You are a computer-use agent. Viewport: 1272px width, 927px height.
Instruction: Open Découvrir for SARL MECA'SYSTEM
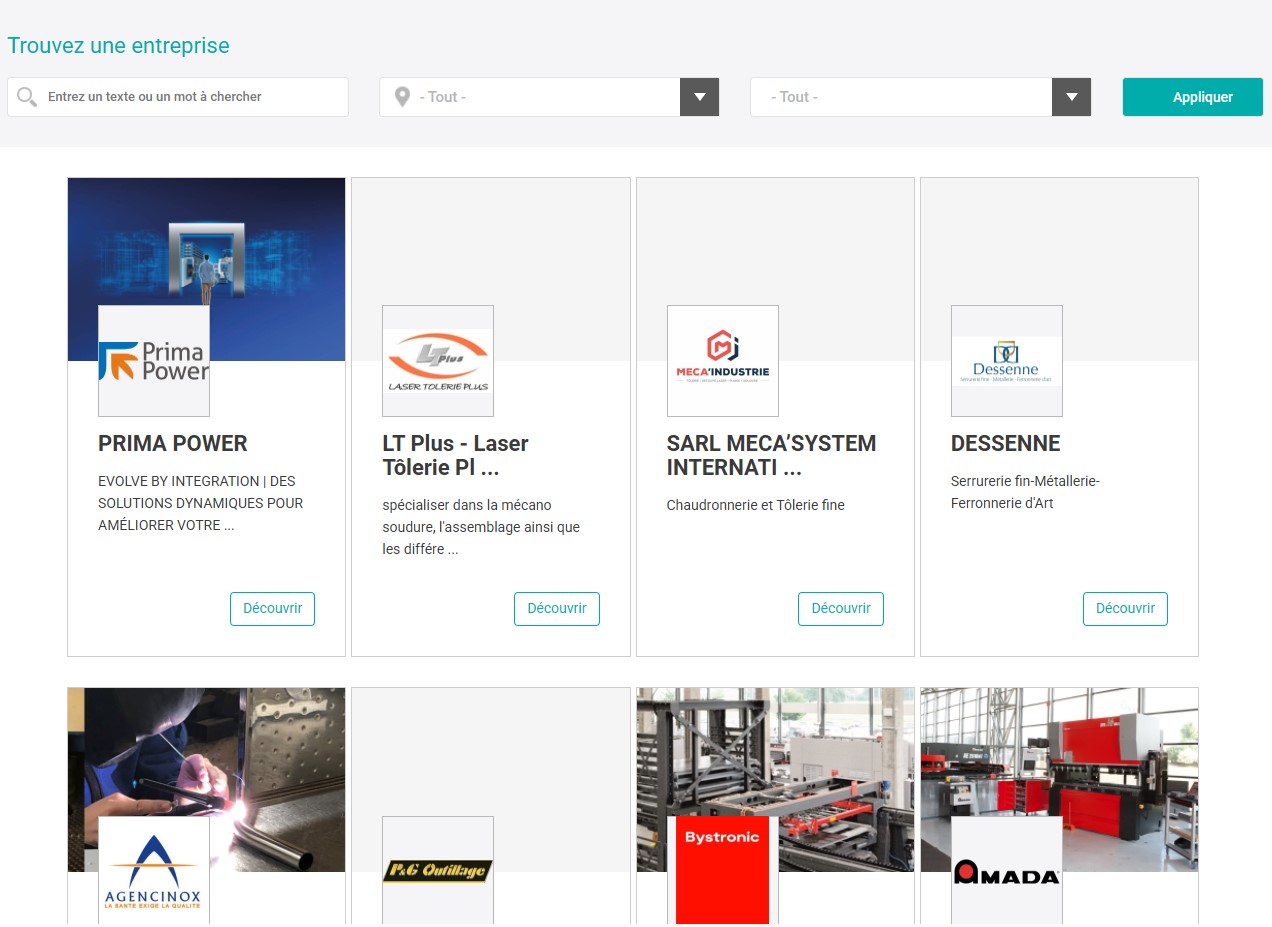(840, 608)
